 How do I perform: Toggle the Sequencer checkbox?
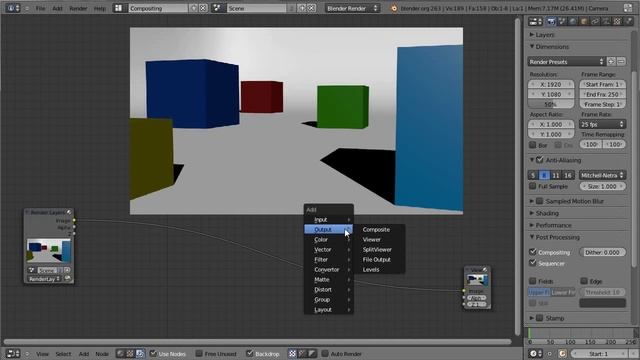click(533, 263)
